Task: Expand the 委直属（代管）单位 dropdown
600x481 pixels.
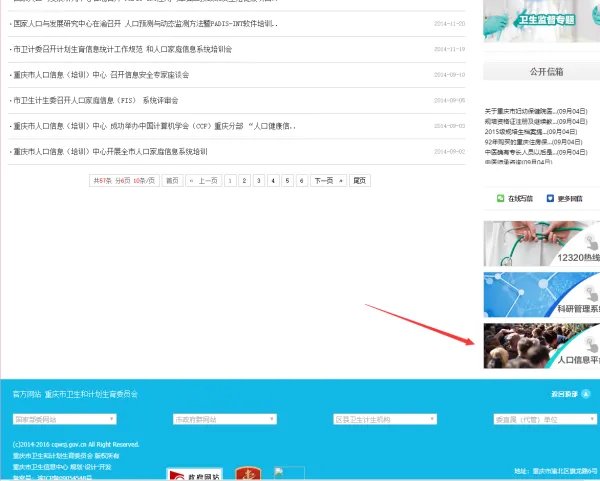Action: pyautogui.click(x=545, y=419)
